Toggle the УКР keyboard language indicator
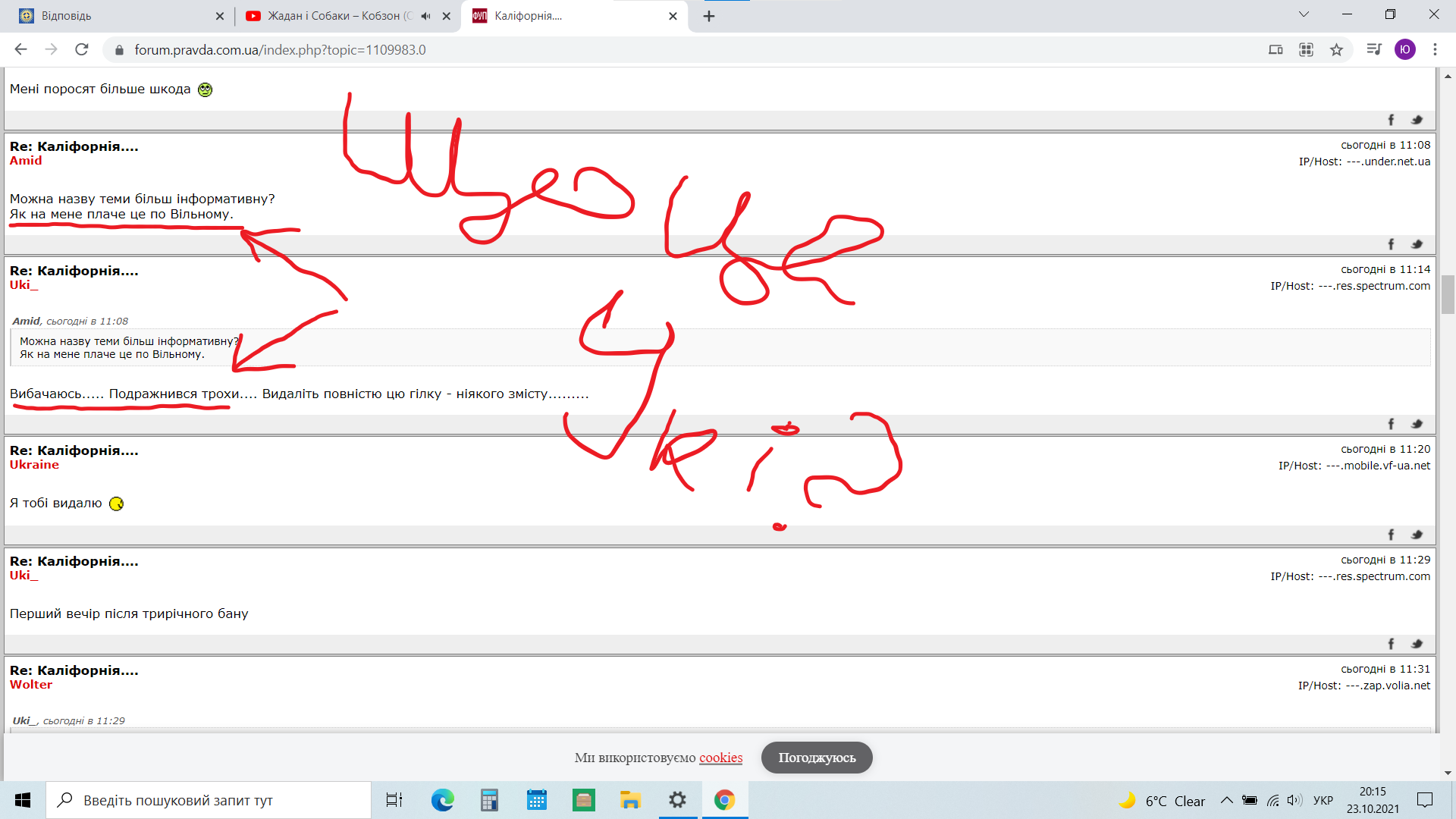This screenshot has width=1456, height=819. [x=1323, y=800]
